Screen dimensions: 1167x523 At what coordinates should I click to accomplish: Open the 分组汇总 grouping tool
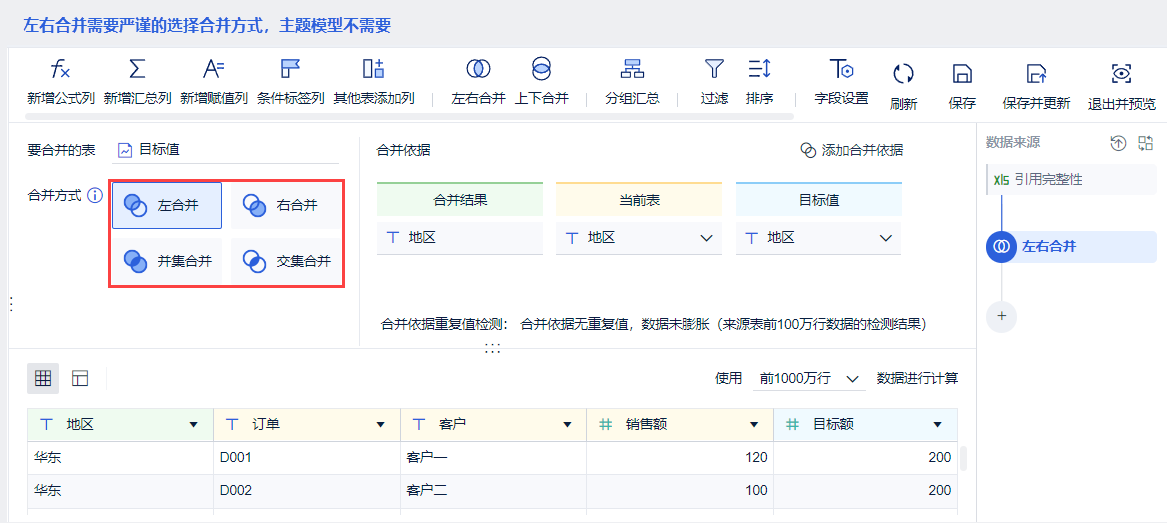click(x=632, y=70)
